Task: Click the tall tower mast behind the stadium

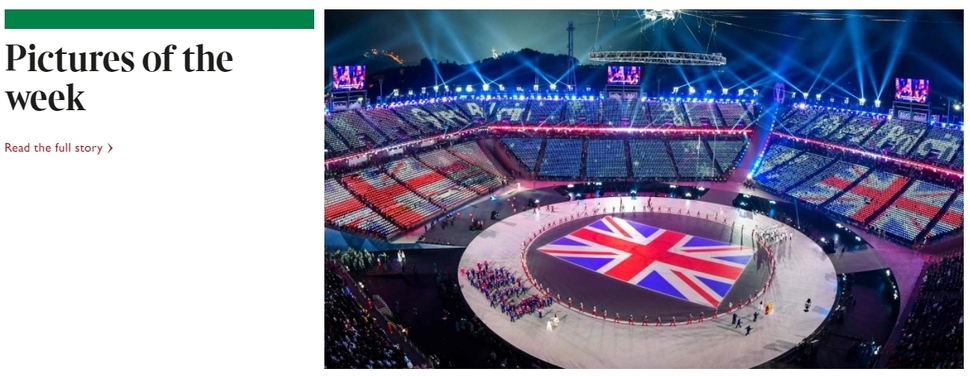Action: coord(570,56)
